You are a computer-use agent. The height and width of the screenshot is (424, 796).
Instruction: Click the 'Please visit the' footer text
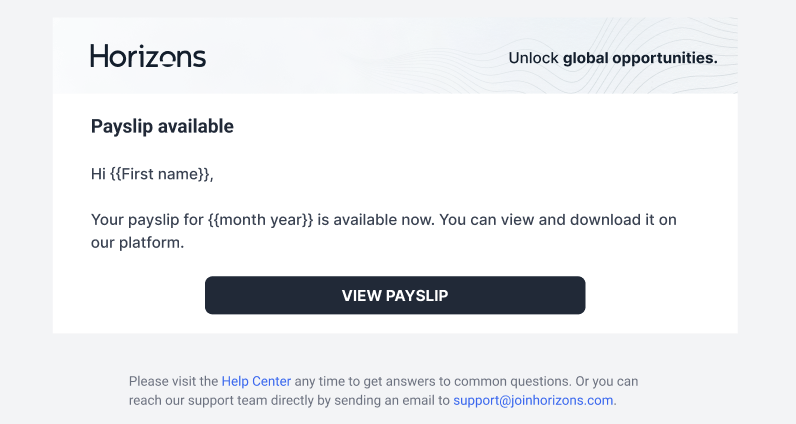coord(173,381)
